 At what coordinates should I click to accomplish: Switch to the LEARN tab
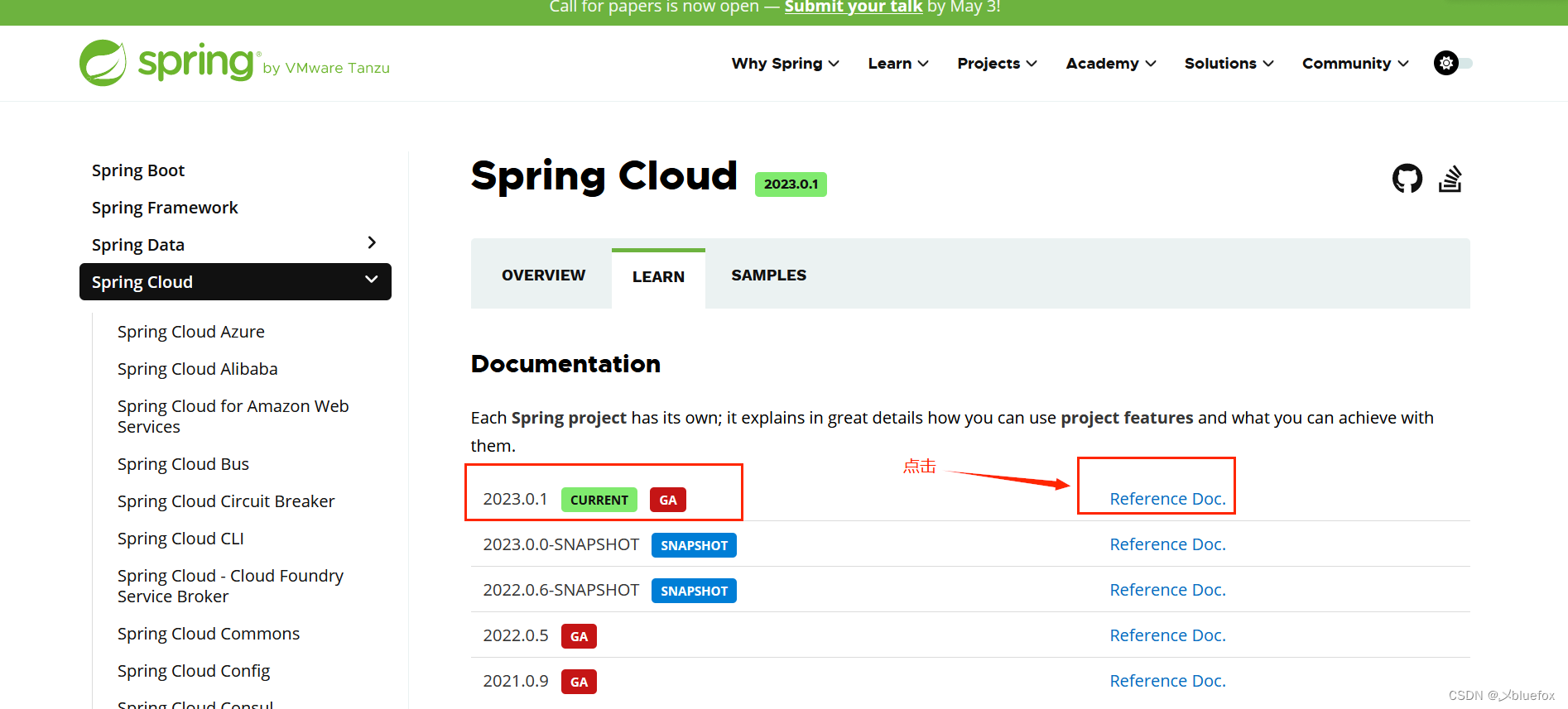(x=658, y=277)
